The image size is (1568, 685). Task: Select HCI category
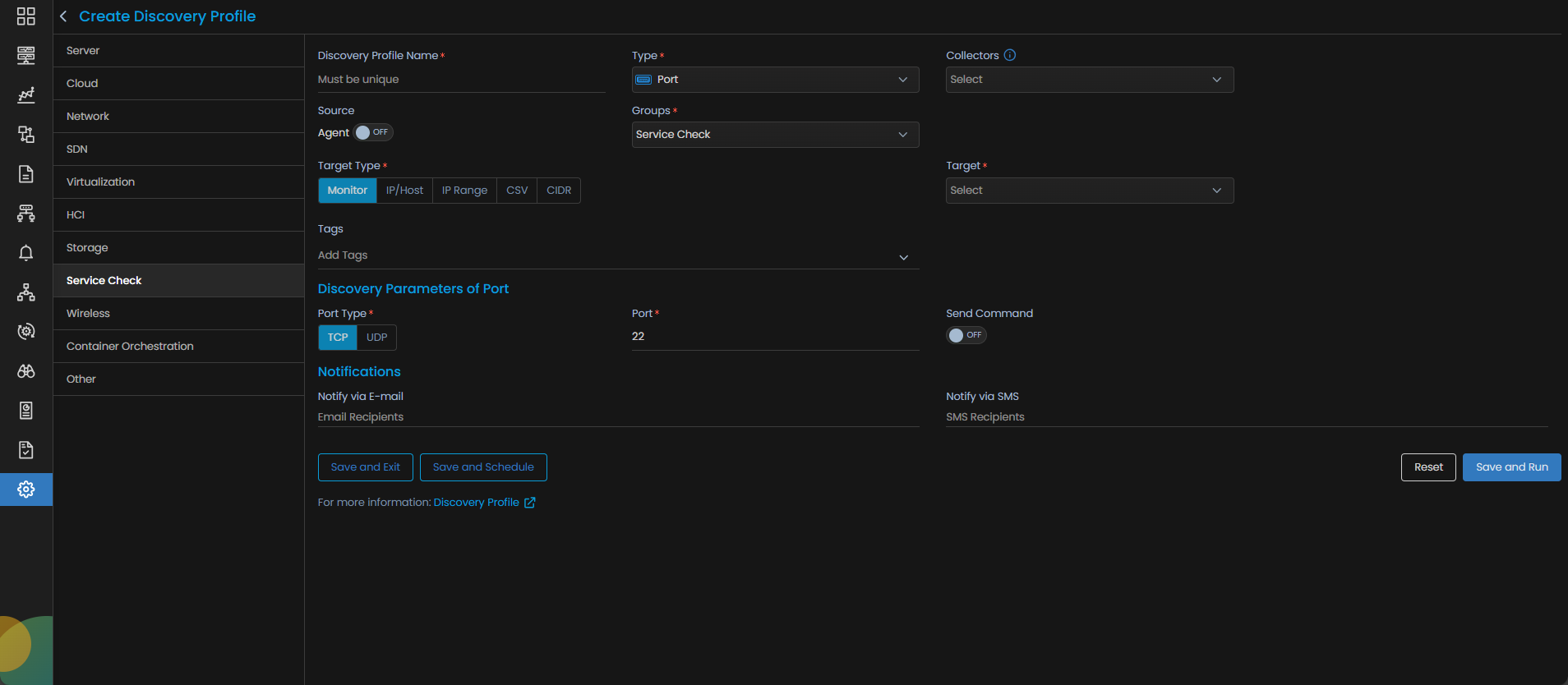click(178, 215)
